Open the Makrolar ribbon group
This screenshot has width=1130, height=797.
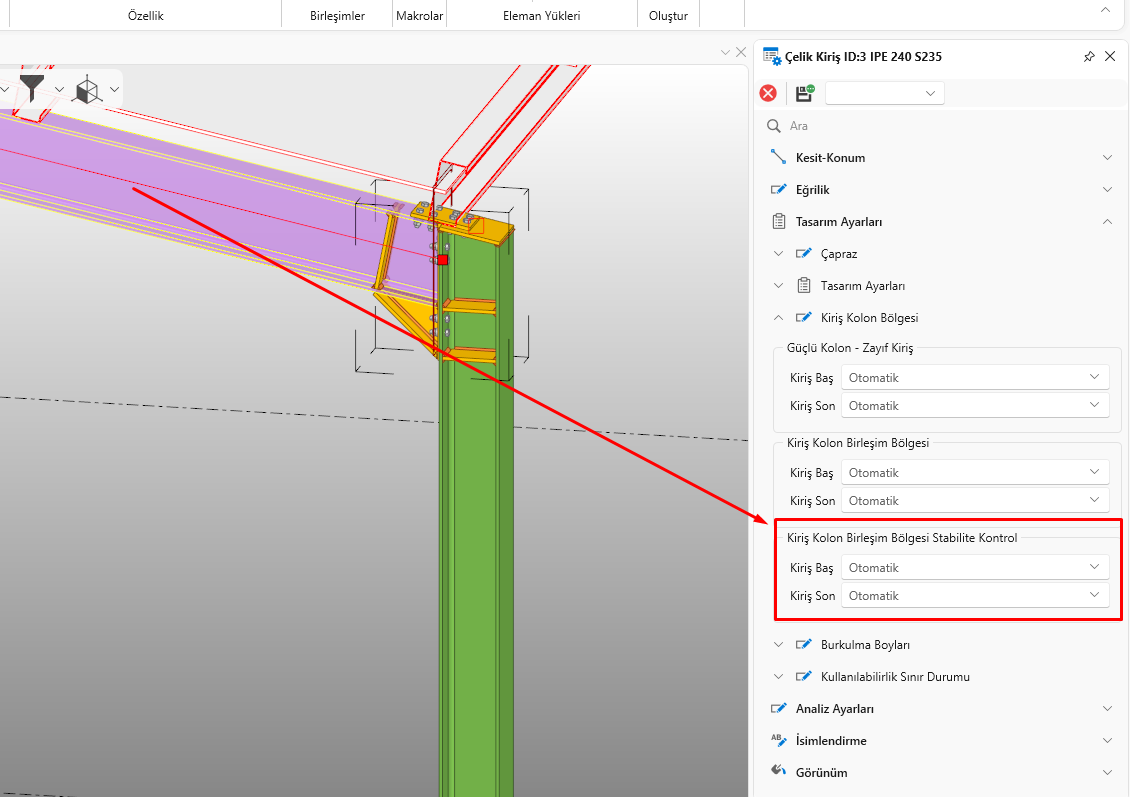419,16
